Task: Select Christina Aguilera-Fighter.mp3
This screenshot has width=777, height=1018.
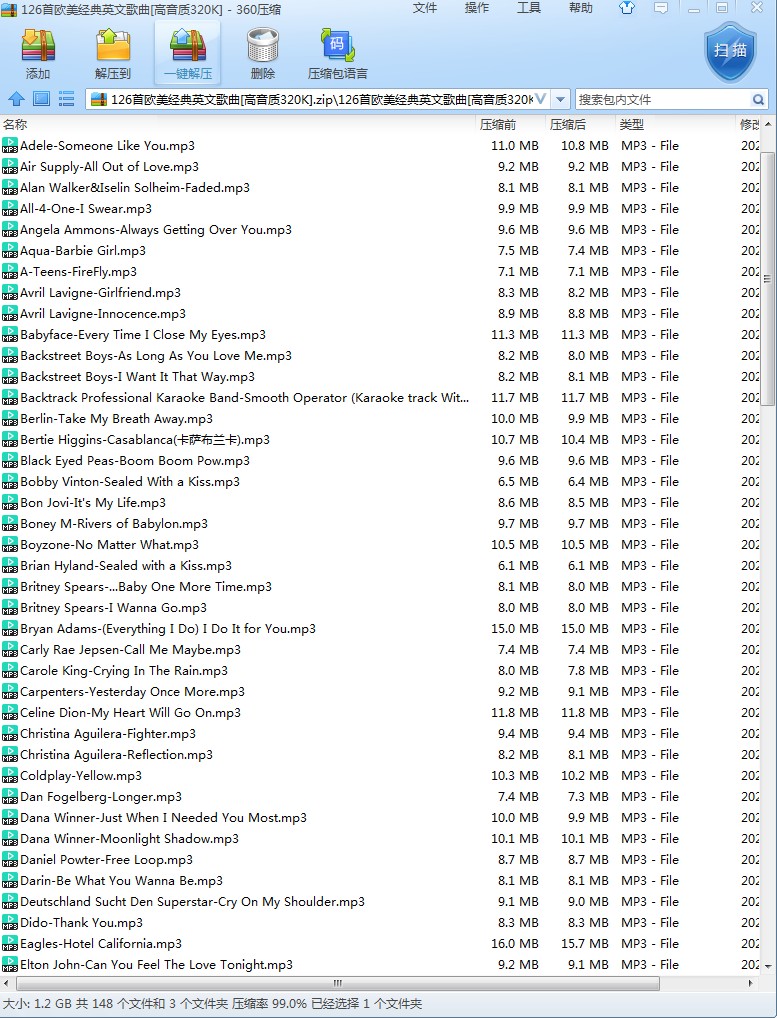Action: 108,734
